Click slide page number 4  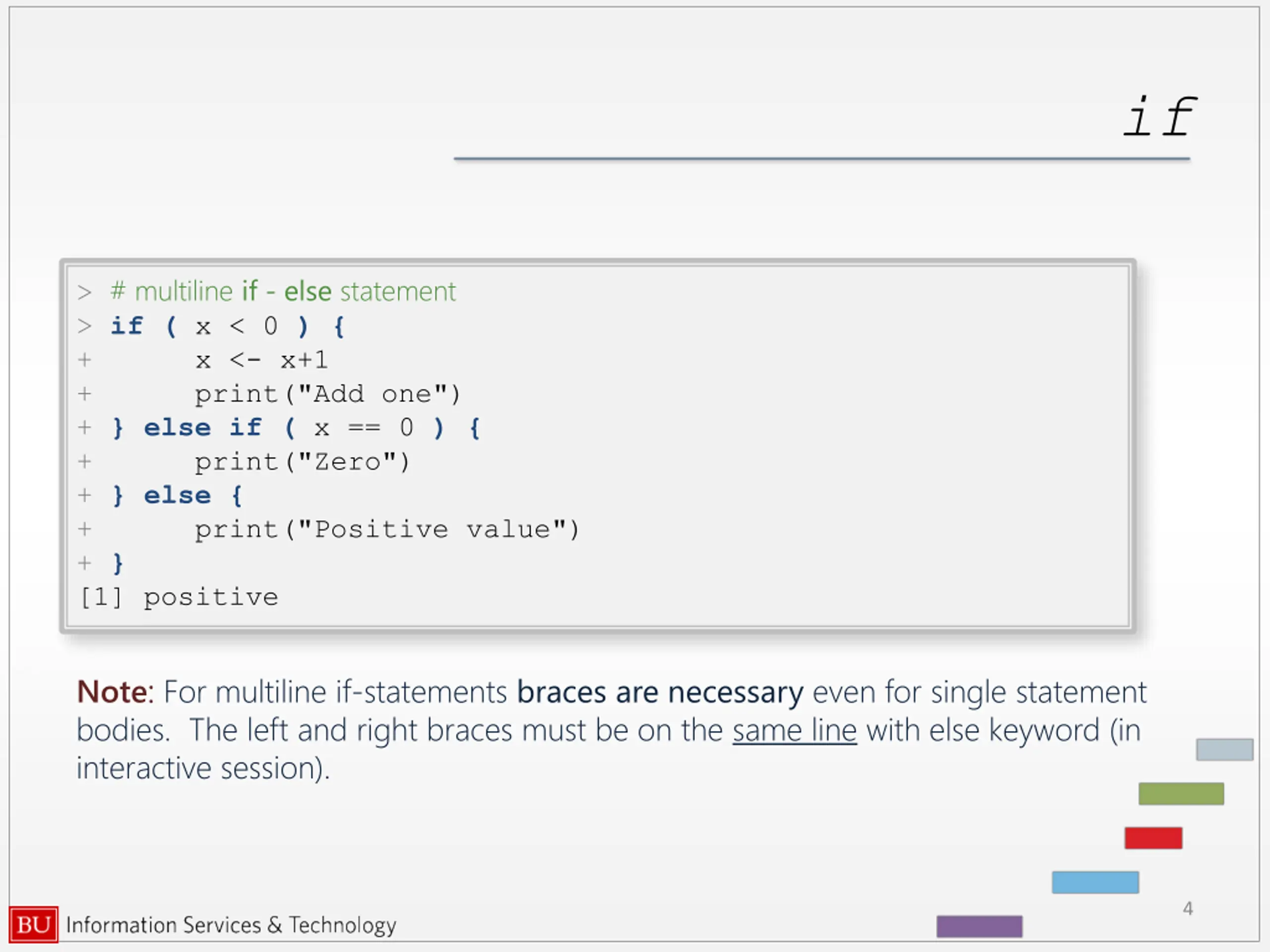(1188, 908)
